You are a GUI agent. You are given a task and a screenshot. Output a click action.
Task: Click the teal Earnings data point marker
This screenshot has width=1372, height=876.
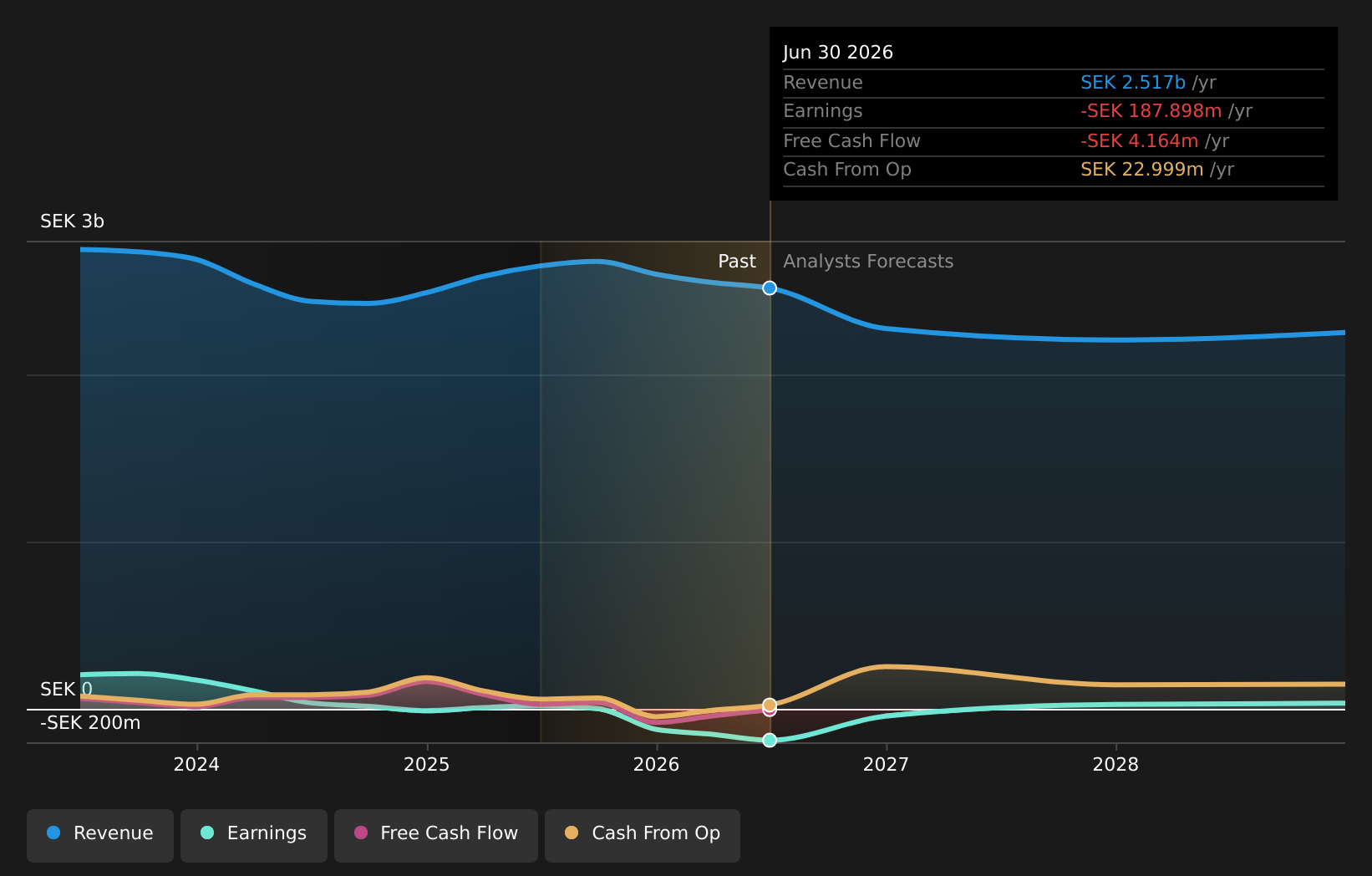click(770, 740)
